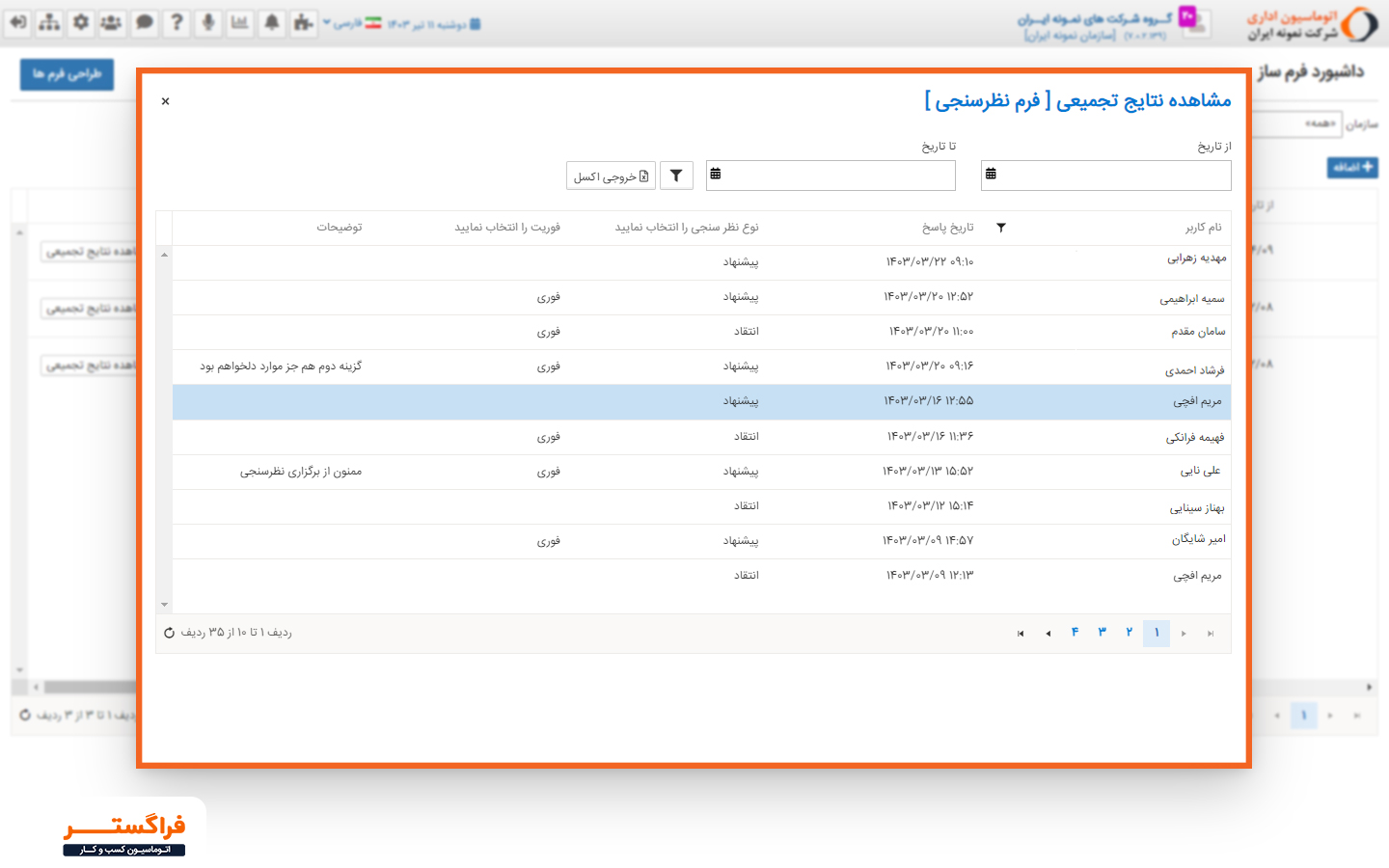Click the filter icon on تاریخ پاسخ column

pos(1001,227)
